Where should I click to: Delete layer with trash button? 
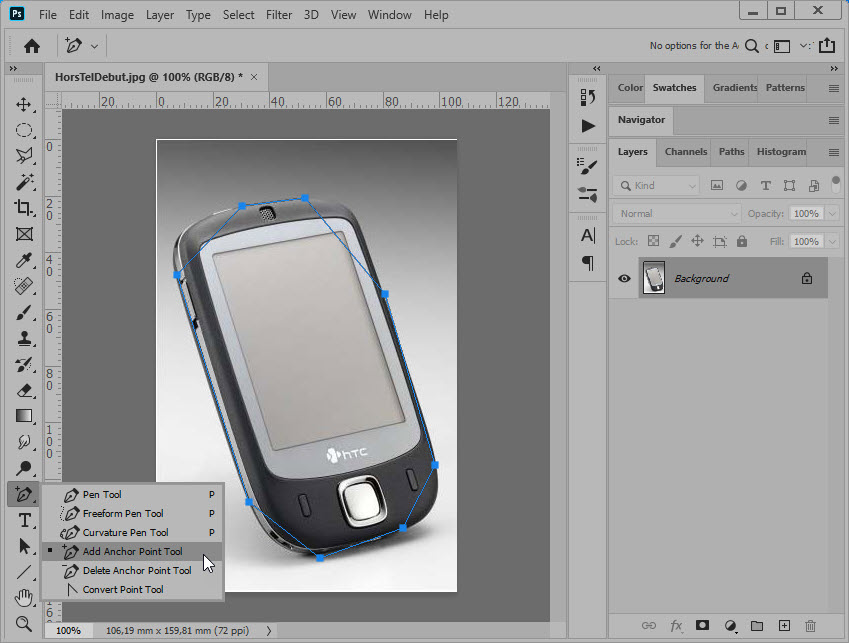click(x=810, y=626)
